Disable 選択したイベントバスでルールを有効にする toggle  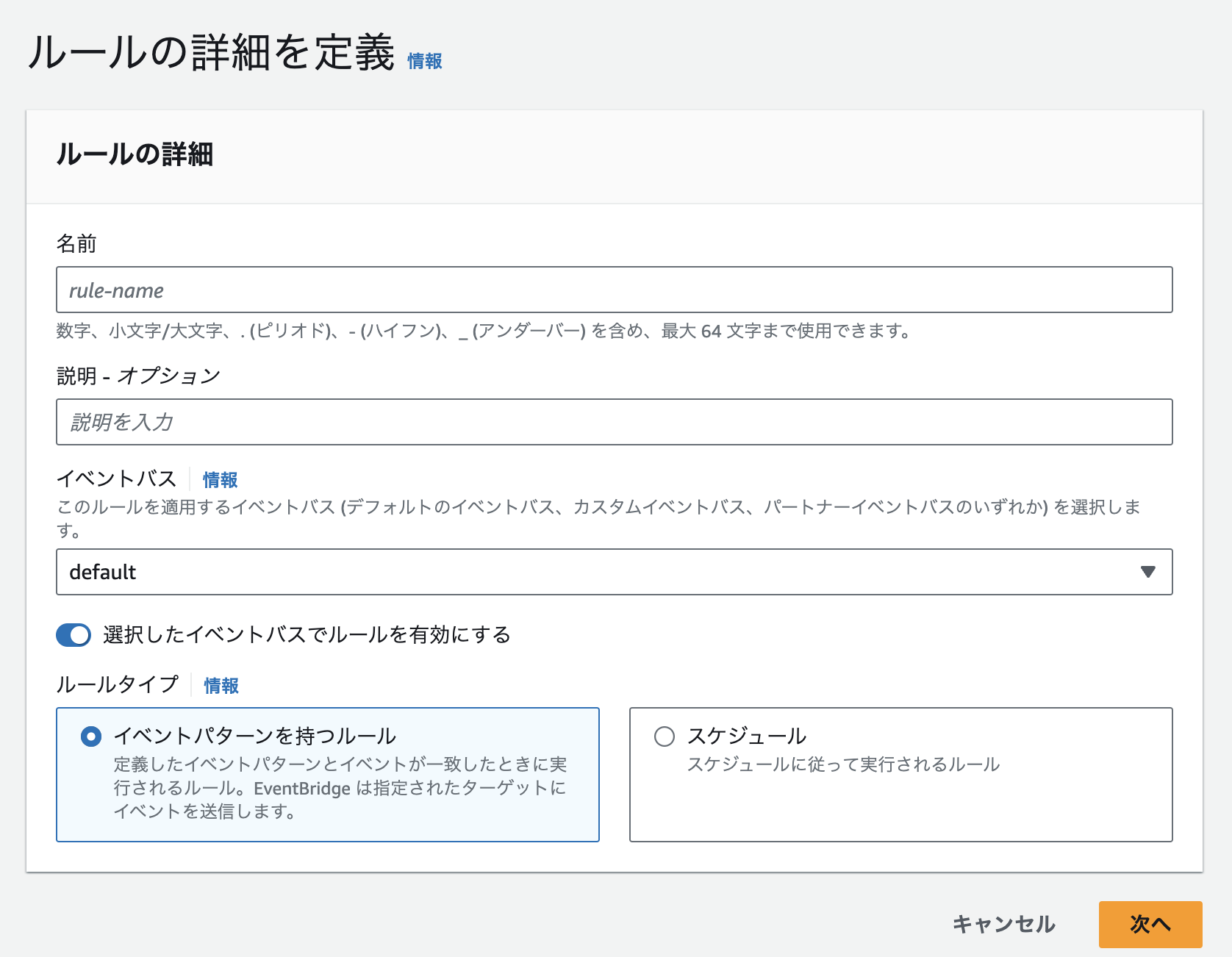pyautogui.click(x=74, y=635)
